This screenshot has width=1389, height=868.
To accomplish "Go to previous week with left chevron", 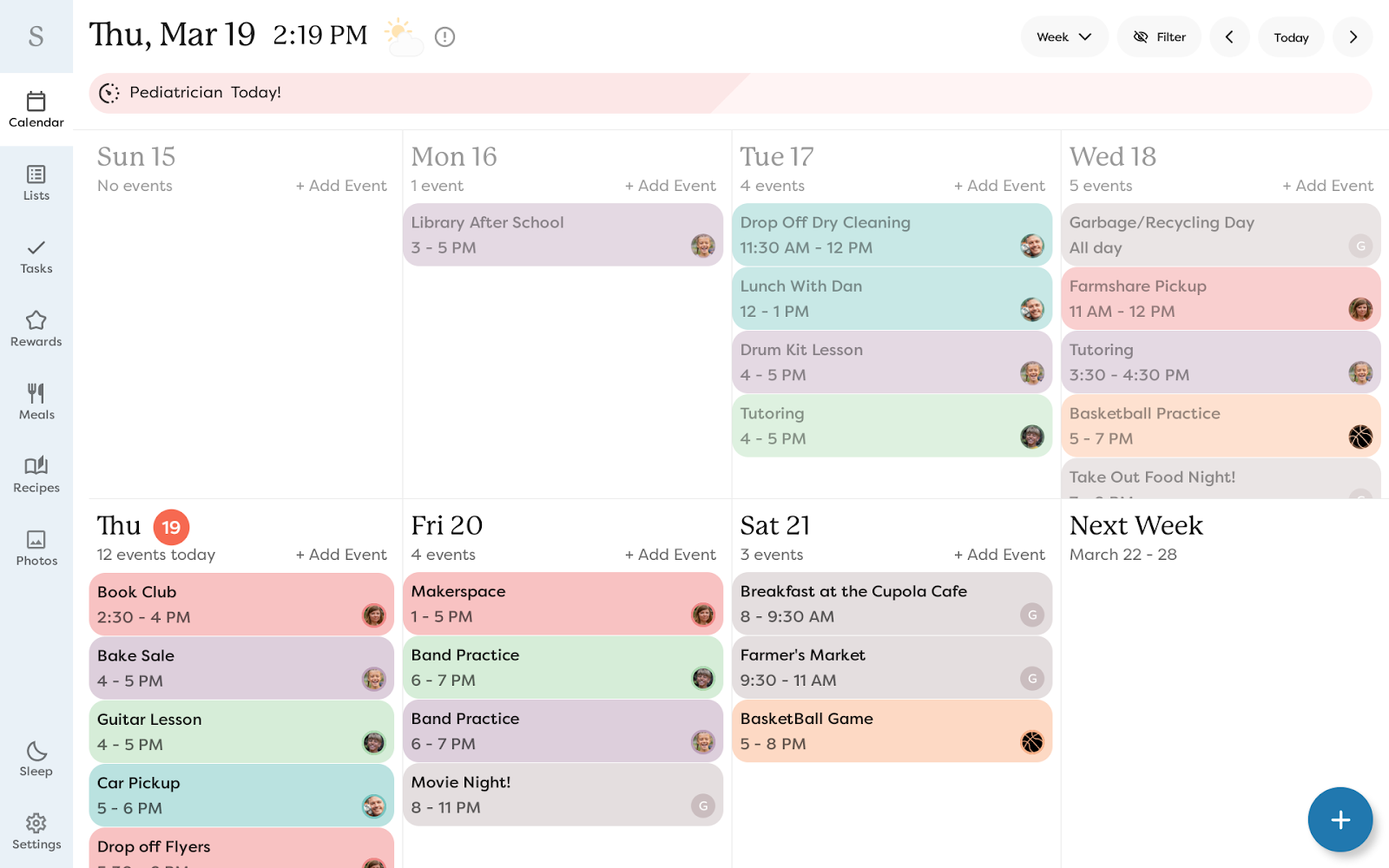I will tap(1229, 36).
